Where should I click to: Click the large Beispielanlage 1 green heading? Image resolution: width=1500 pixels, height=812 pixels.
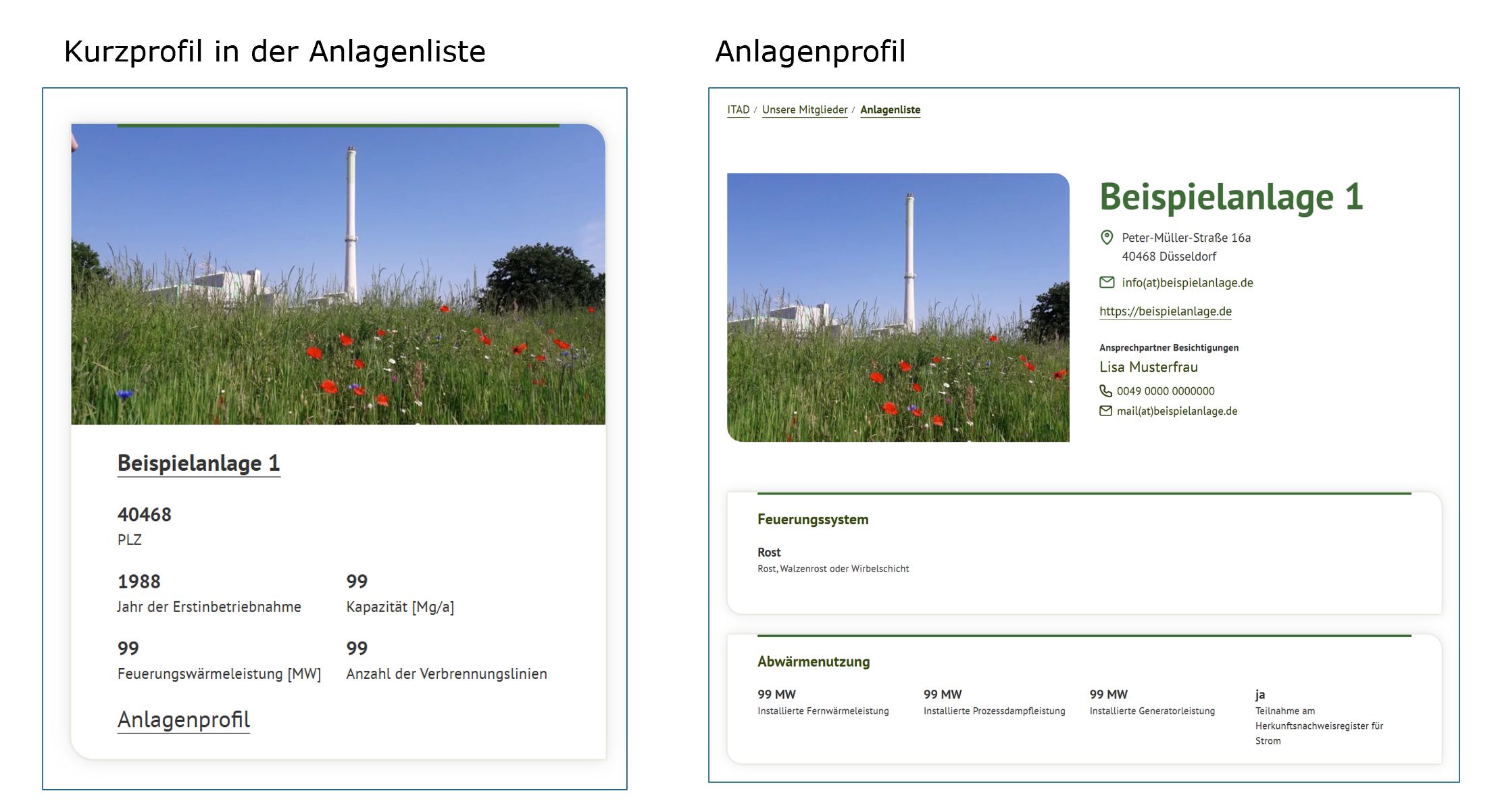[1230, 197]
